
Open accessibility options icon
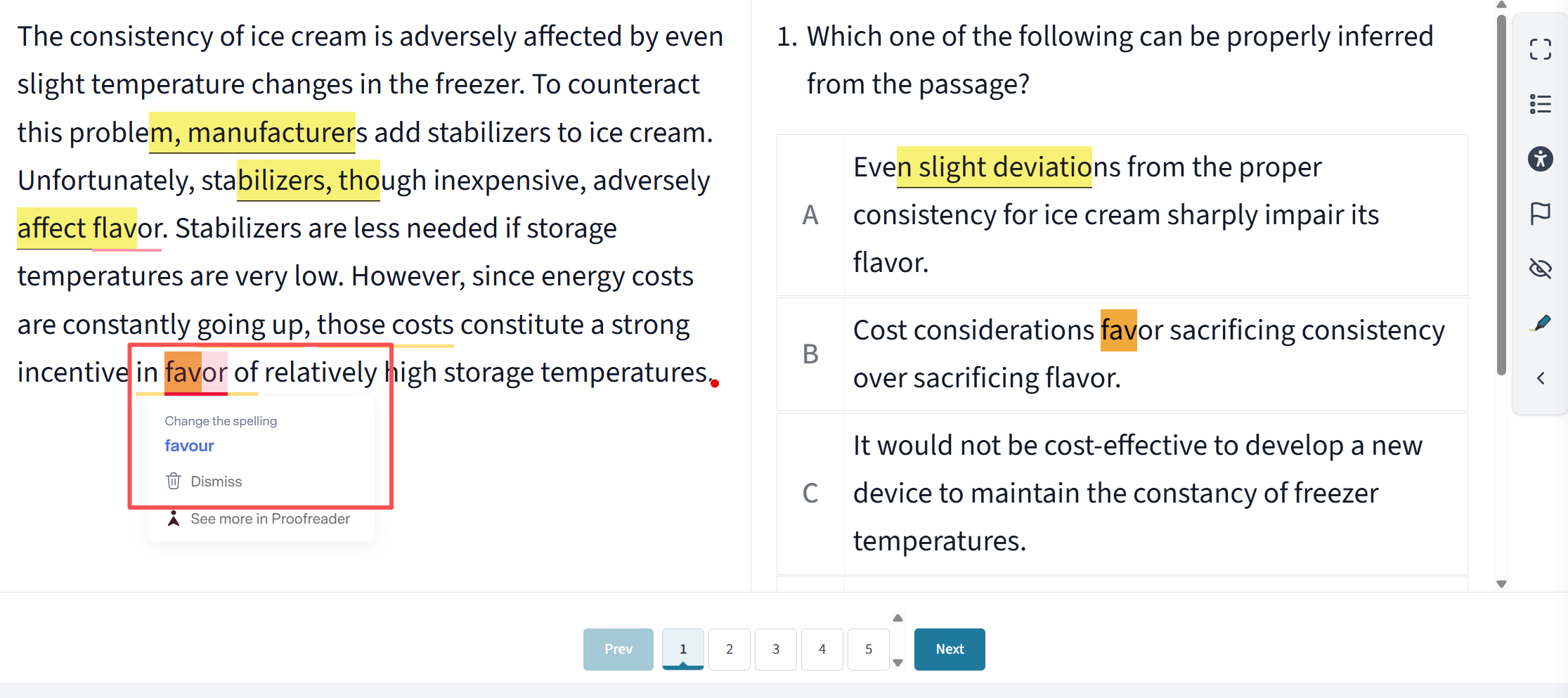[x=1540, y=159]
